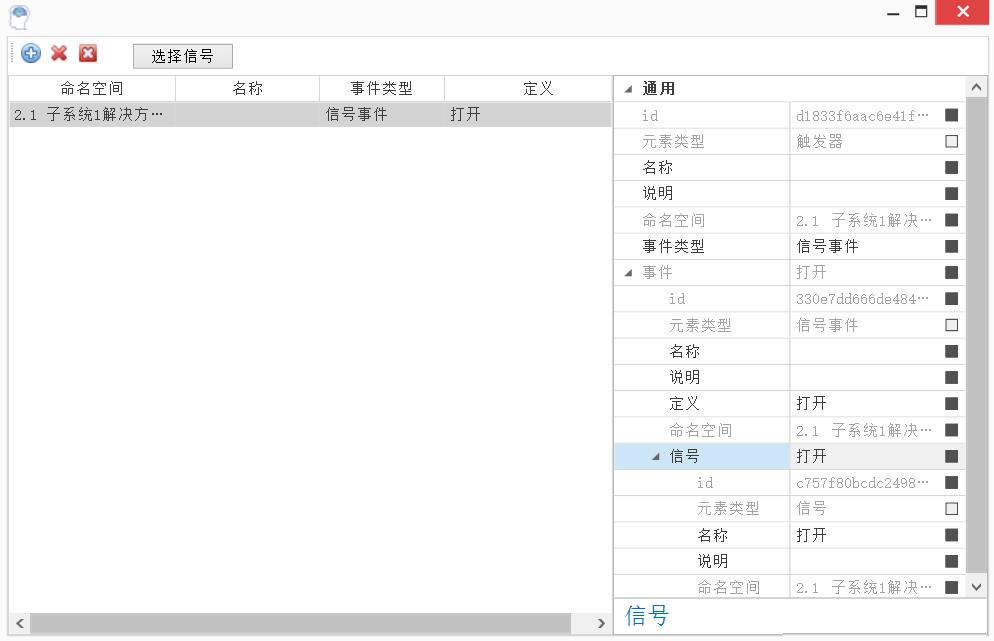Click the marker square for top-level 名称 row
This screenshot has width=994, height=641.
[x=952, y=167]
